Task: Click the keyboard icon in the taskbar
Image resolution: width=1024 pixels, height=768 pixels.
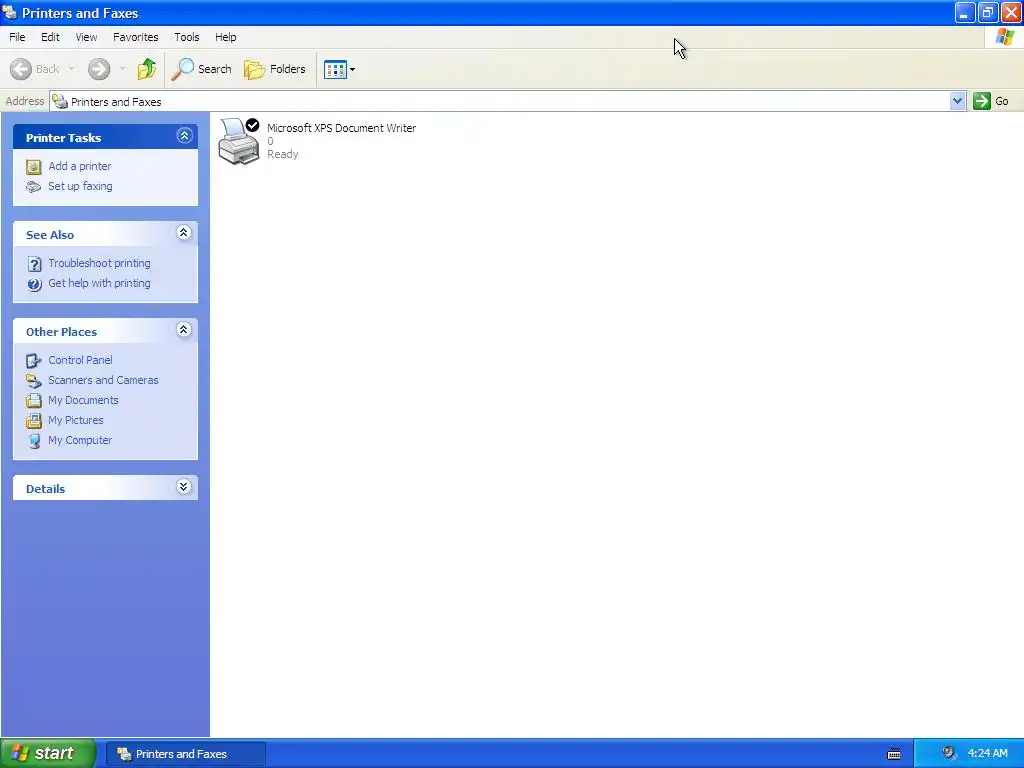Action: 894,754
